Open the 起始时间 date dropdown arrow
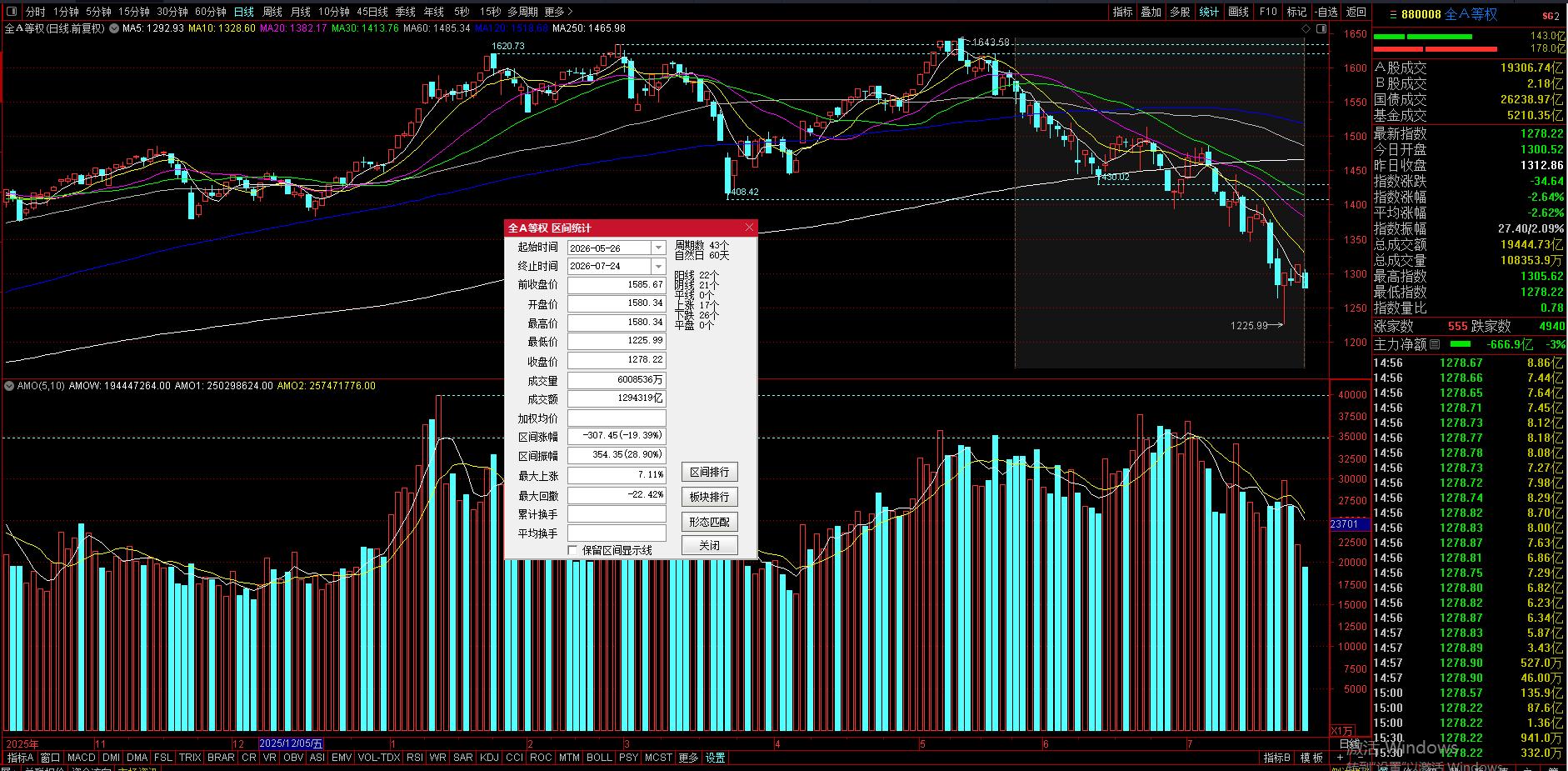The height and width of the screenshot is (771, 1568). [658, 248]
